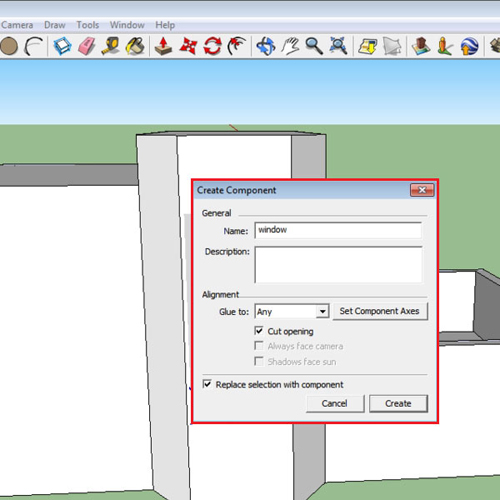Select the Arc tool

[34, 46]
